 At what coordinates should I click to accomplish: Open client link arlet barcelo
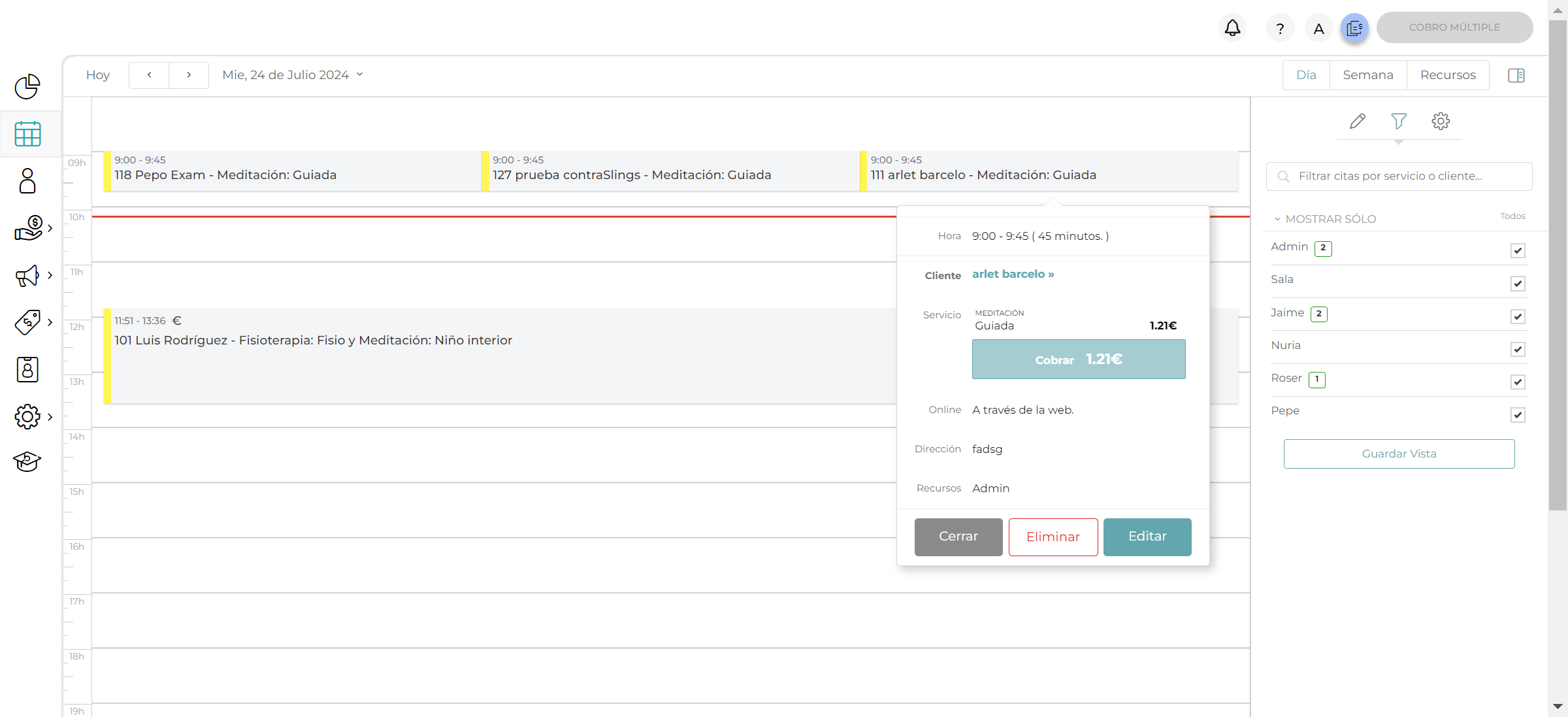[x=1013, y=274]
